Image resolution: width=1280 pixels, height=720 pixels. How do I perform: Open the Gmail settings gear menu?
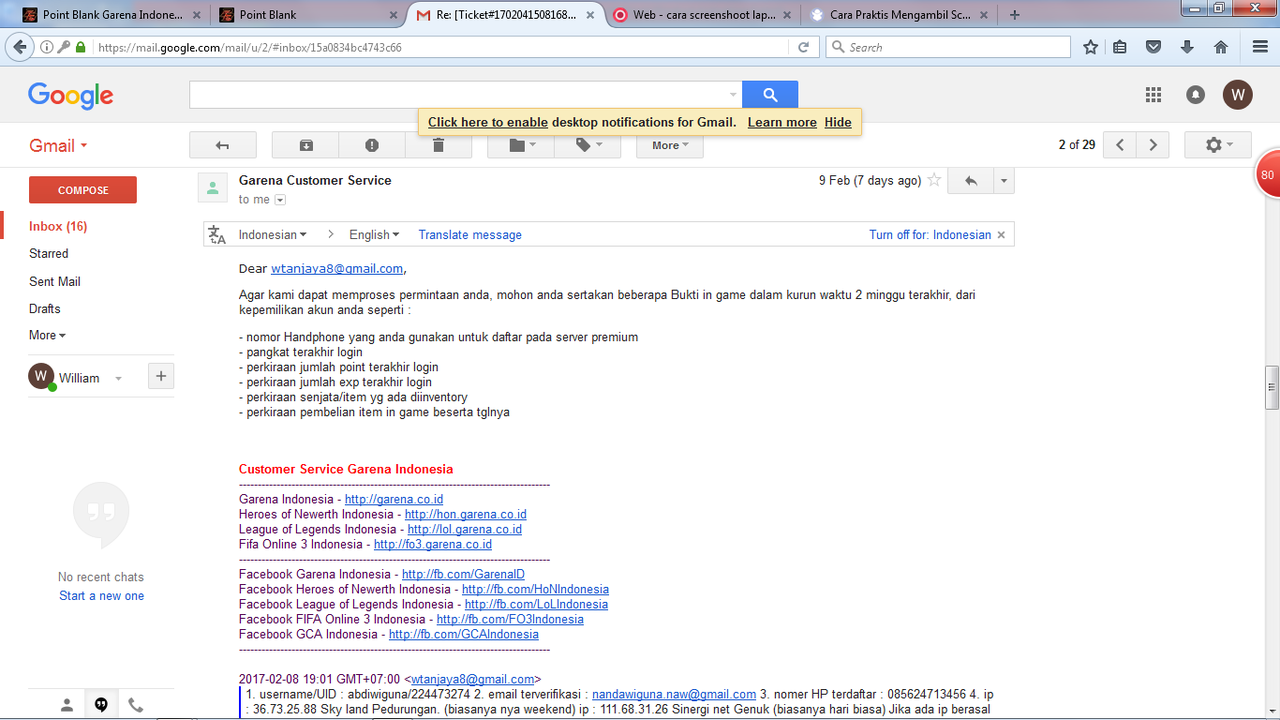(x=1217, y=145)
